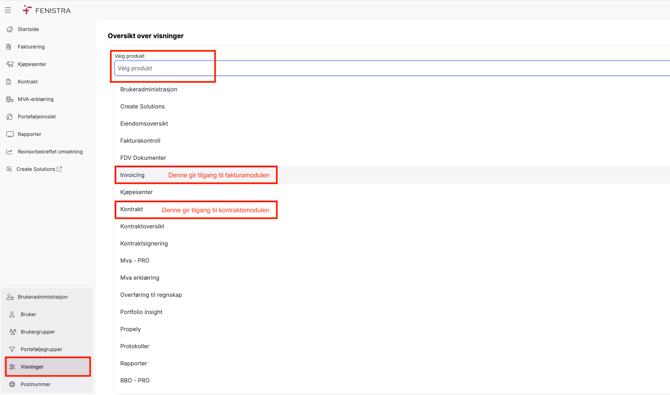The height and width of the screenshot is (395, 670).
Task: Click the Porteføljeinnsikt icon
Action: point(10,117)
